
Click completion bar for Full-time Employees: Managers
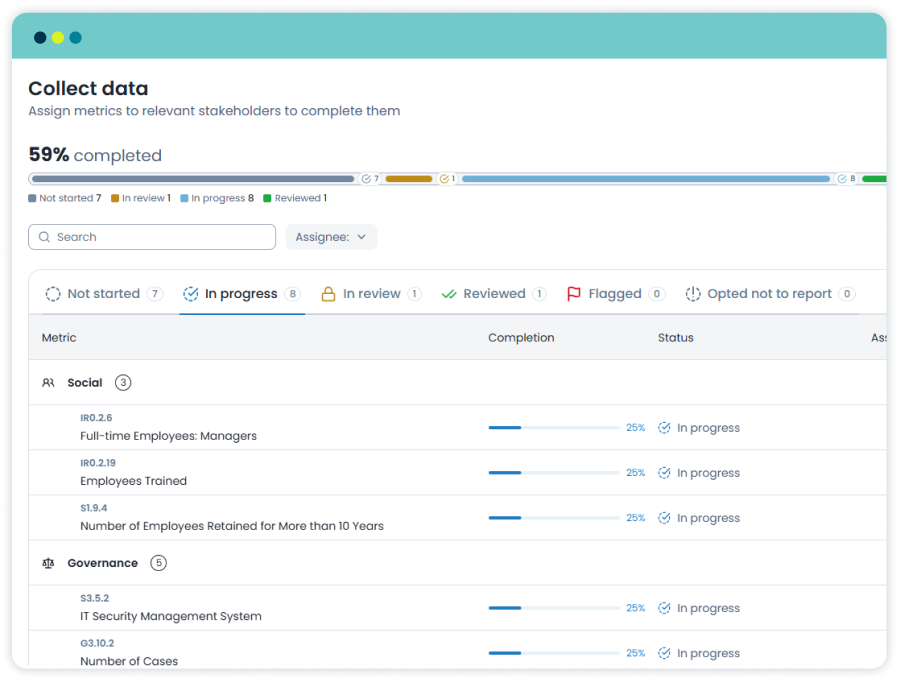tap(554, 428)
